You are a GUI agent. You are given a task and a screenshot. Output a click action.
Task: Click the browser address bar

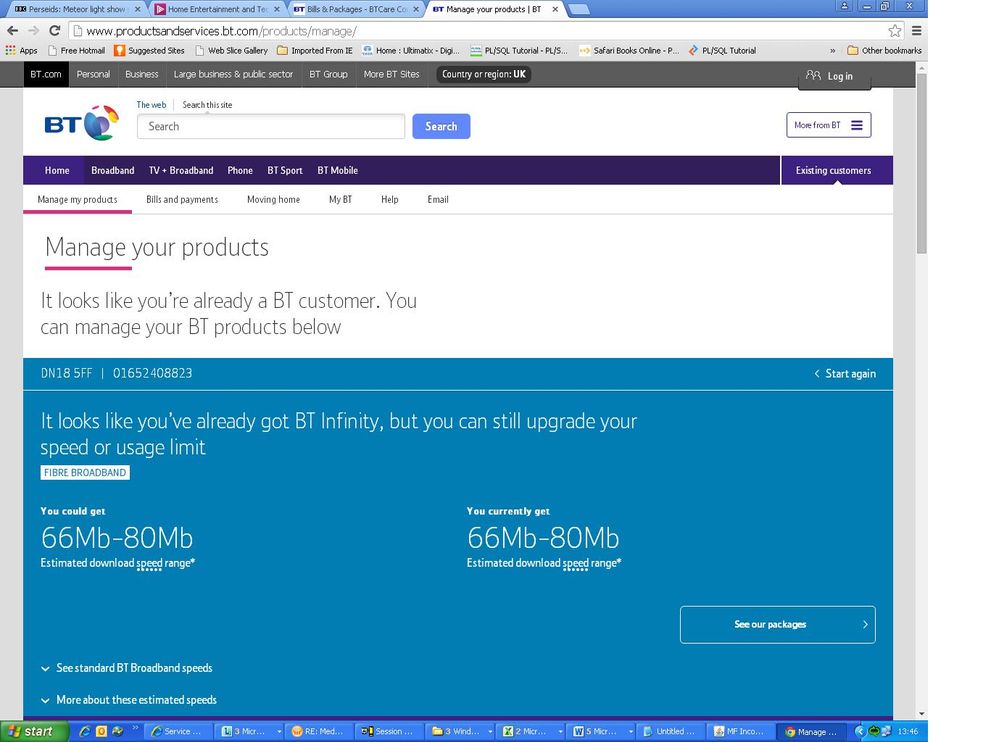point(478,31)
